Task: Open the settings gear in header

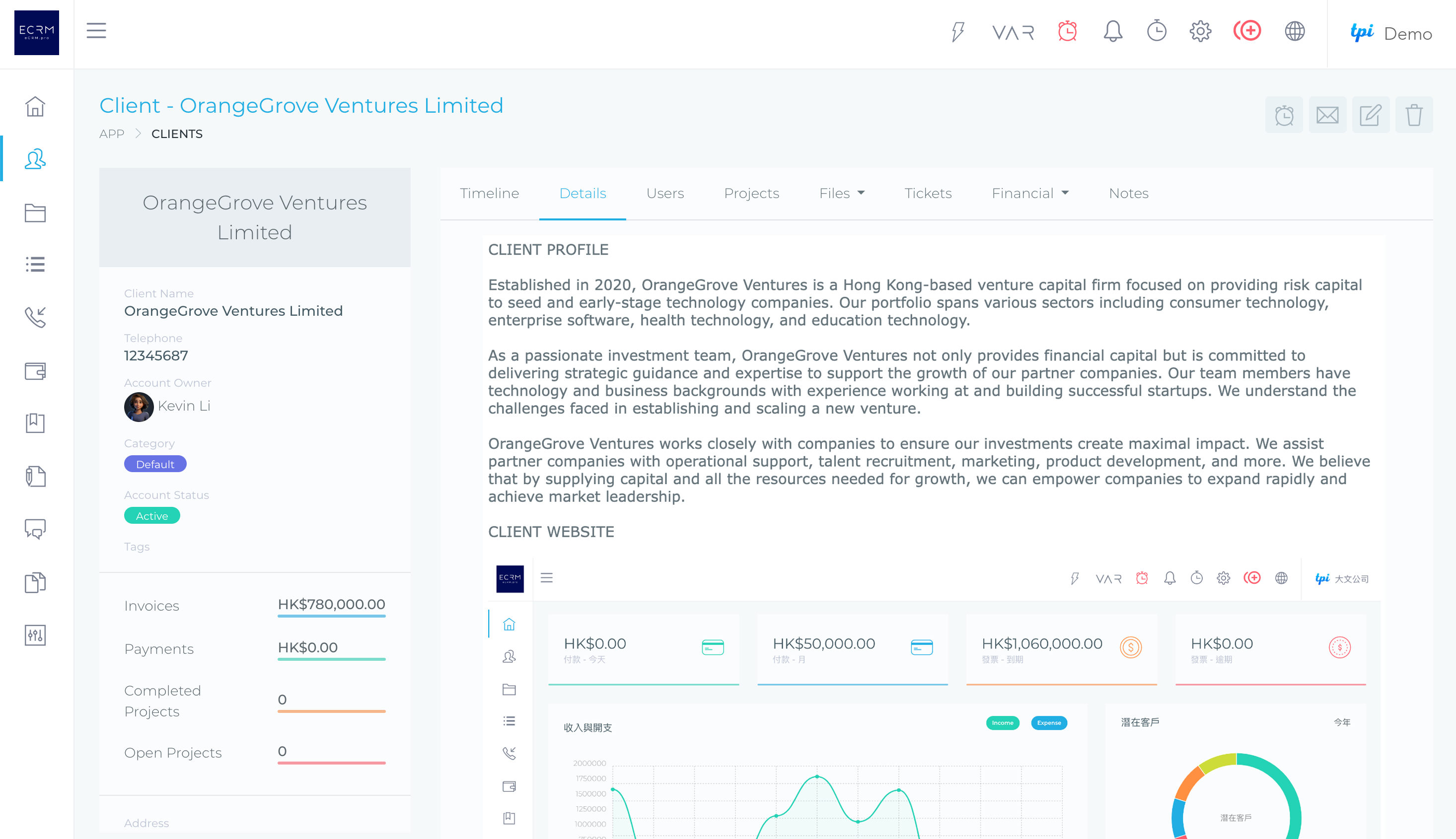Action: (1200, 31)
